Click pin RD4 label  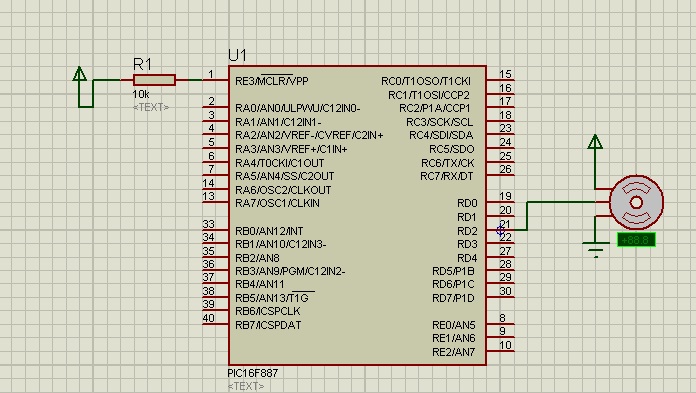467,258
